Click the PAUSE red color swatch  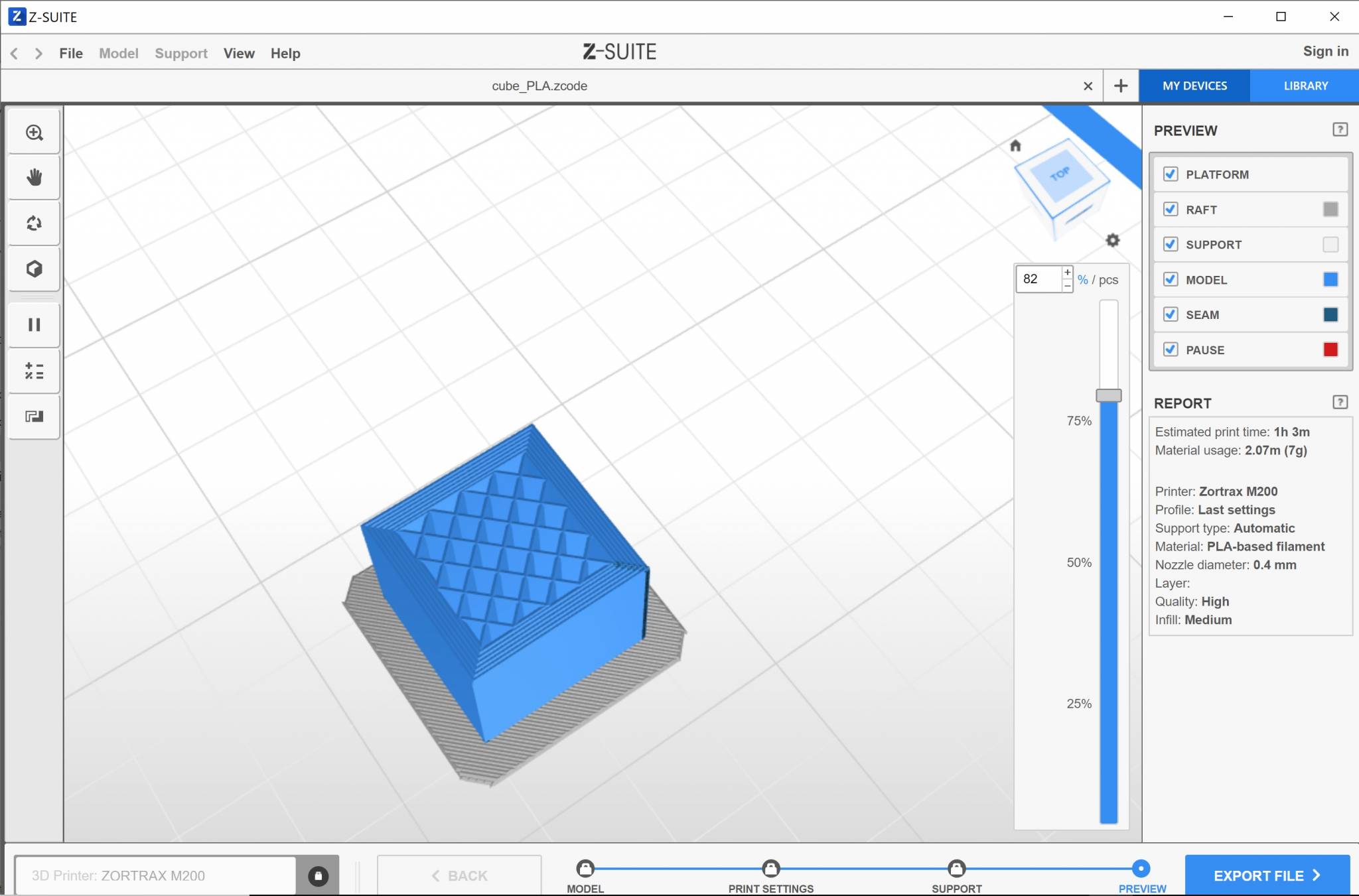[x=1330, y=350]
